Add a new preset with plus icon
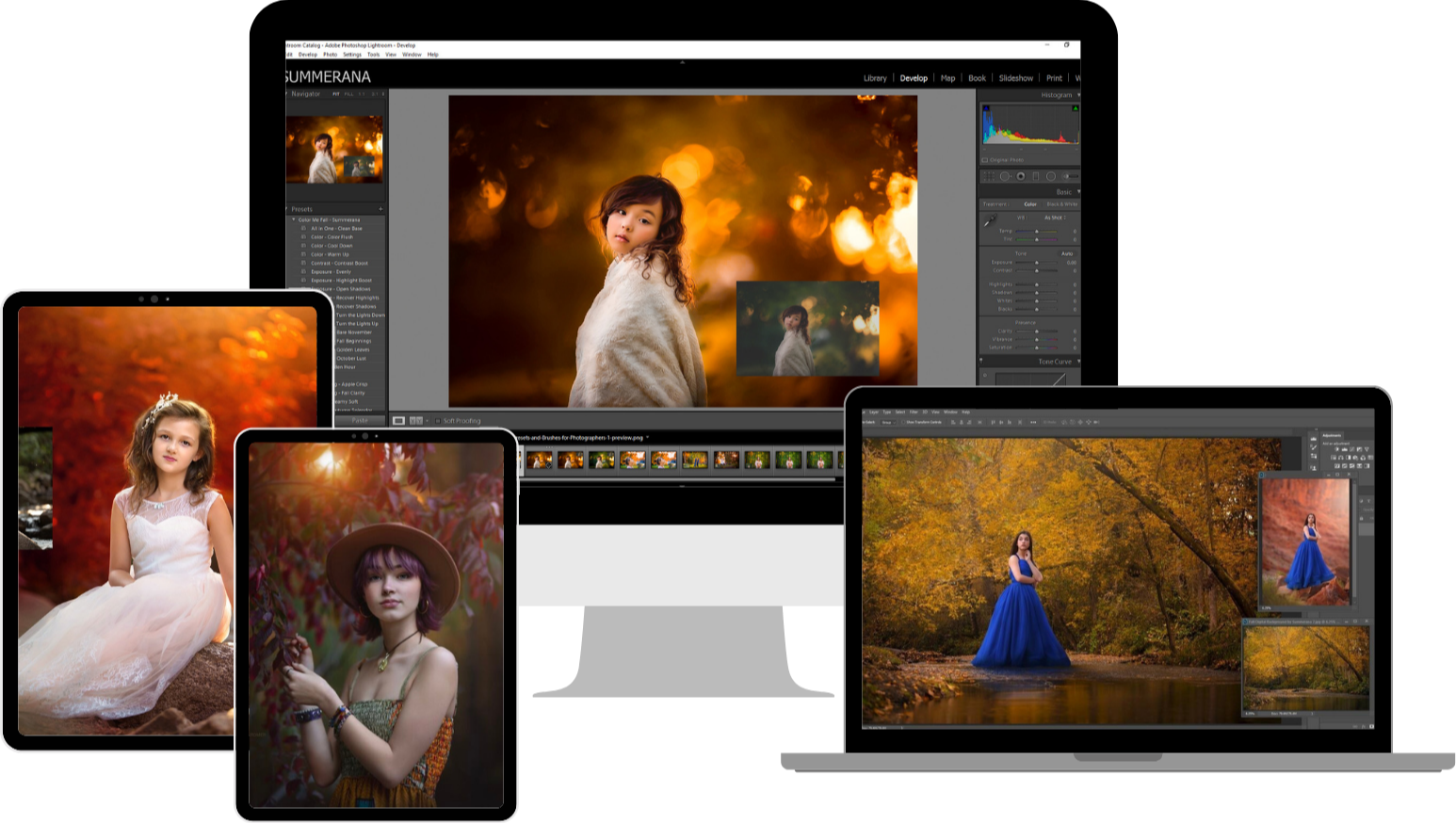 coord(380,209)
